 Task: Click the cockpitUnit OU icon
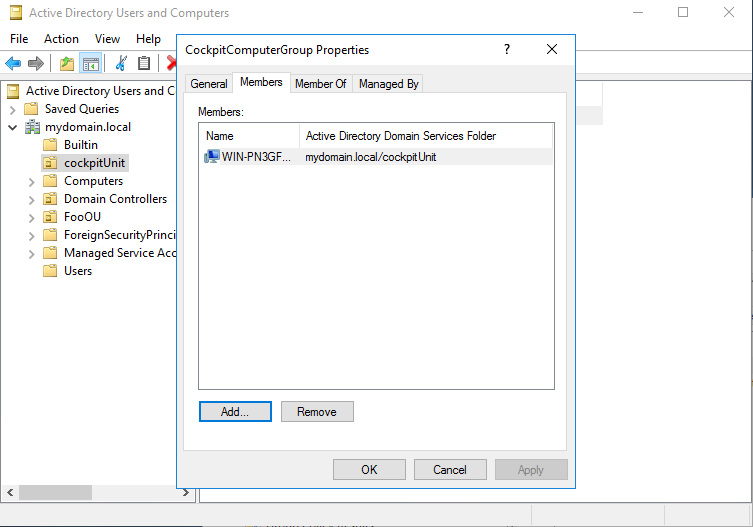[x=50, y=163]
